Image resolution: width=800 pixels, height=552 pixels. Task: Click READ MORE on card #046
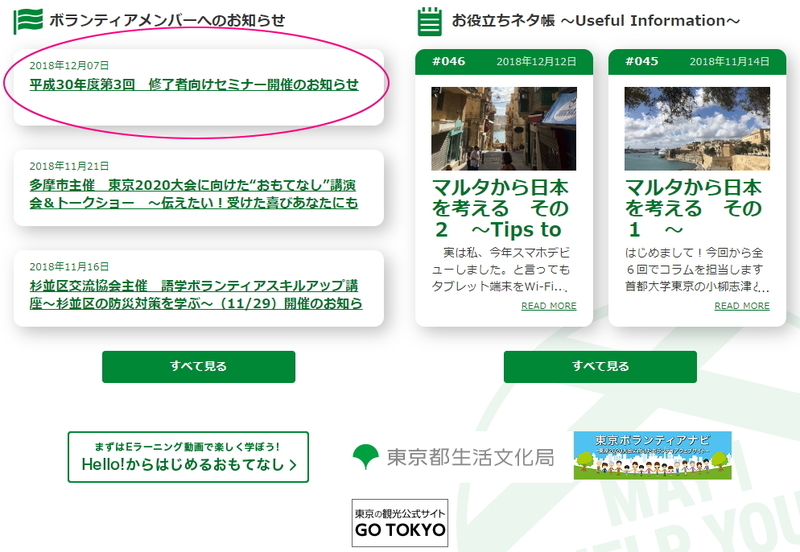tap(548, 306)
